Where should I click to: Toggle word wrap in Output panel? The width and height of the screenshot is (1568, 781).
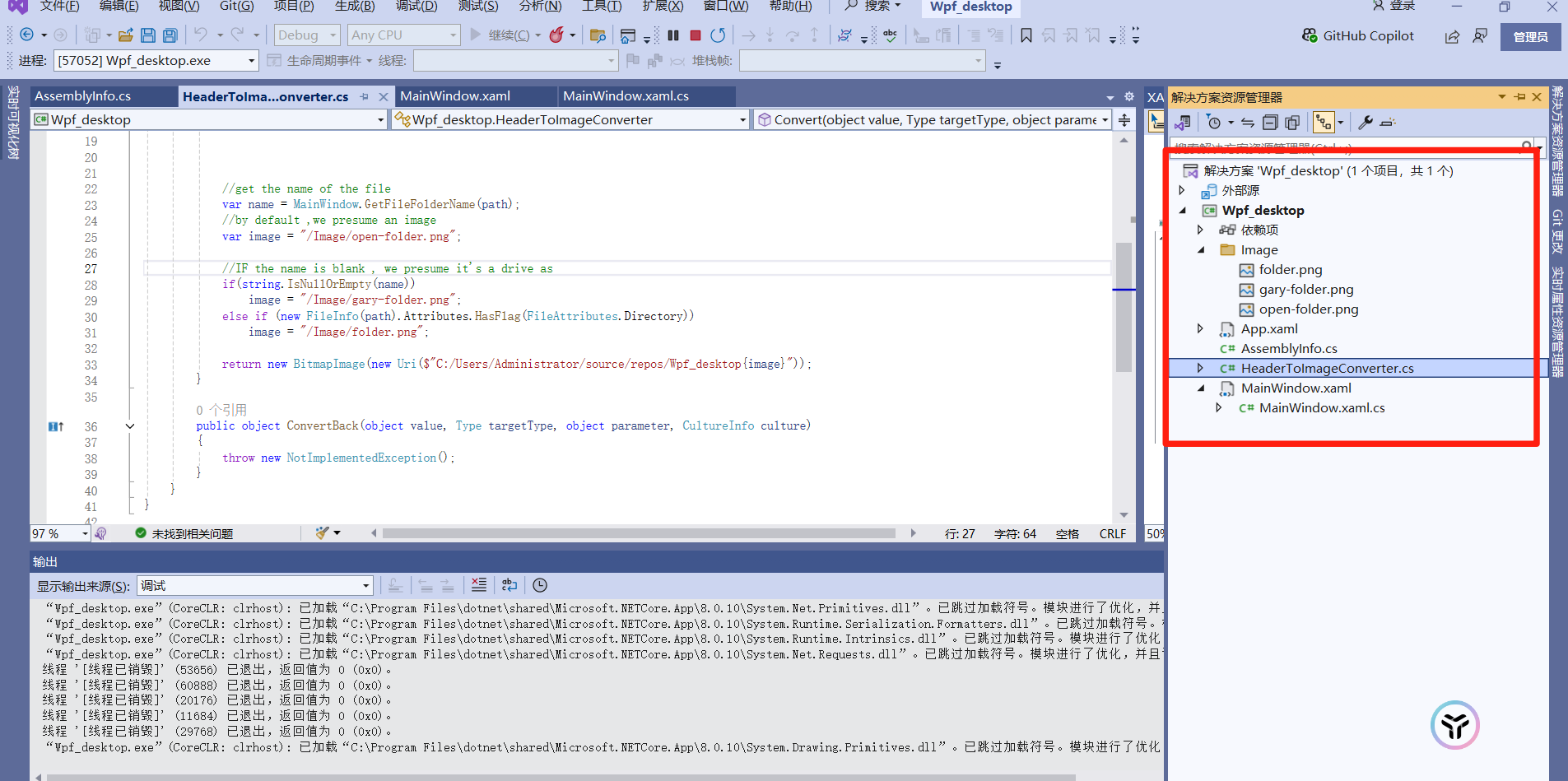pos(509,585)
